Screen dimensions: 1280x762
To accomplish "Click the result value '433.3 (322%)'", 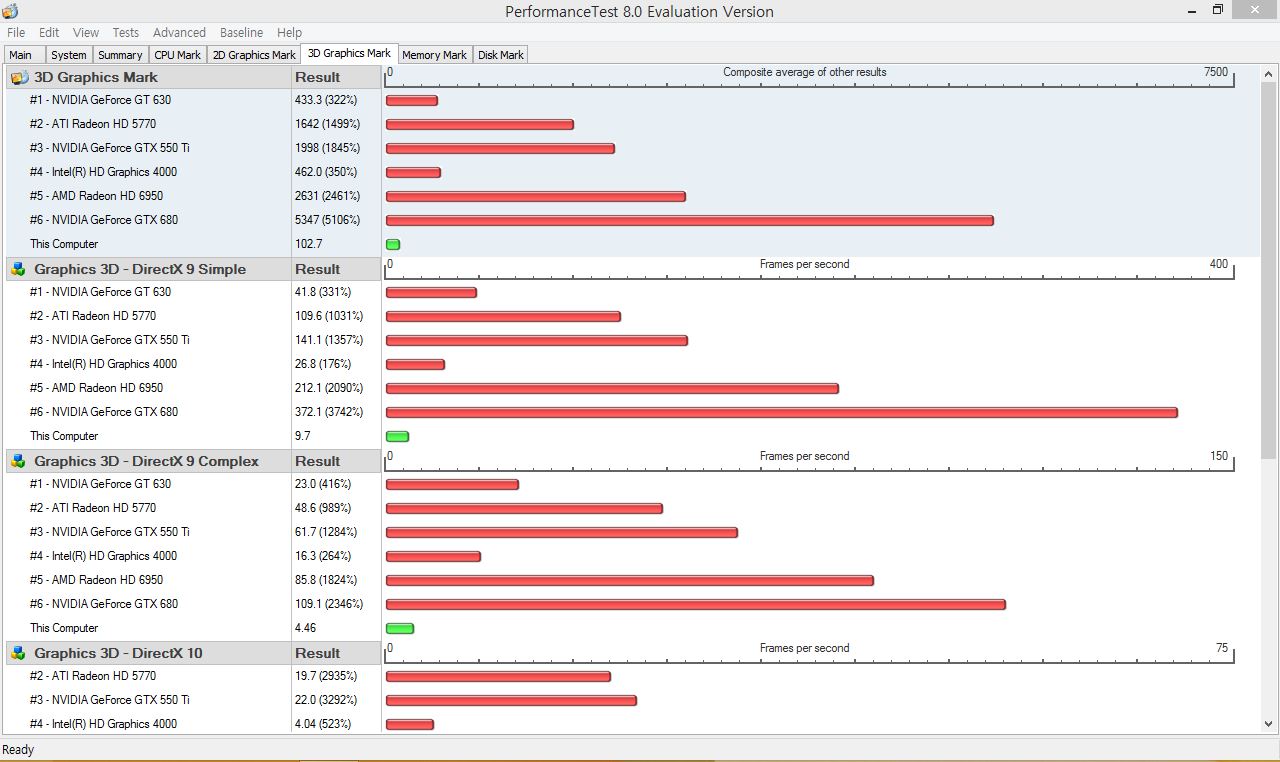I will [x=325, y=100].
